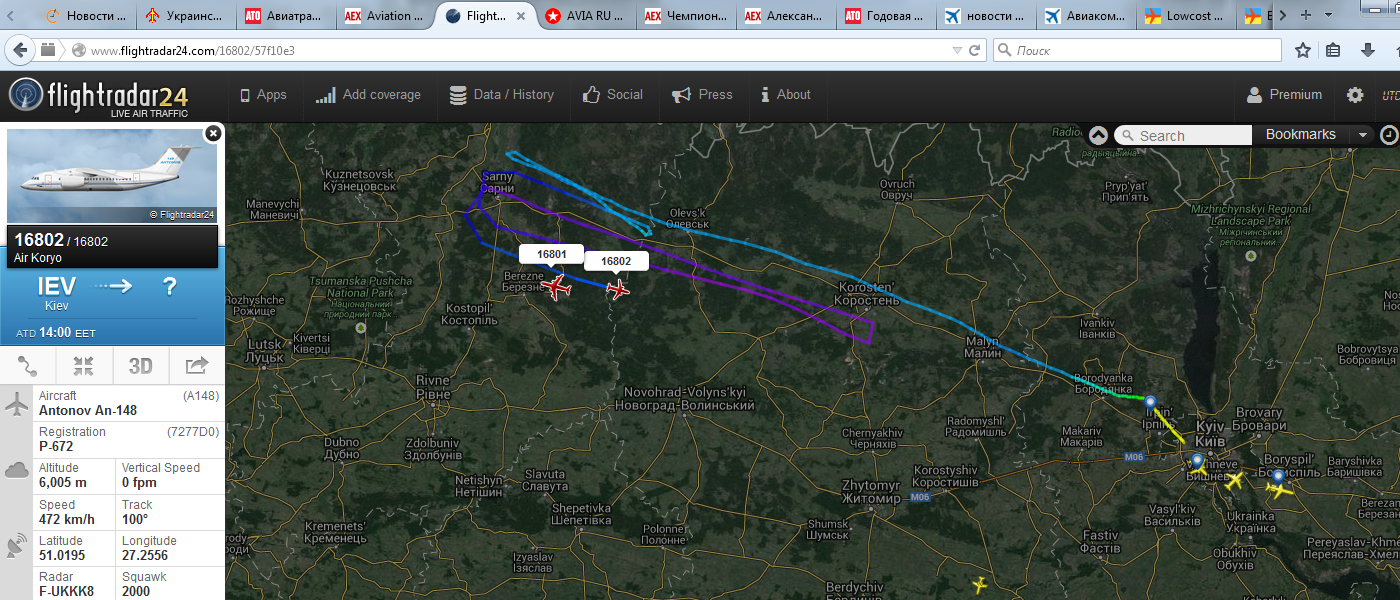Image resolution: width=1400 pixels, height=600 pixels.
Task: Center map on aircraft icon
Action: click(x=84, y=367)
